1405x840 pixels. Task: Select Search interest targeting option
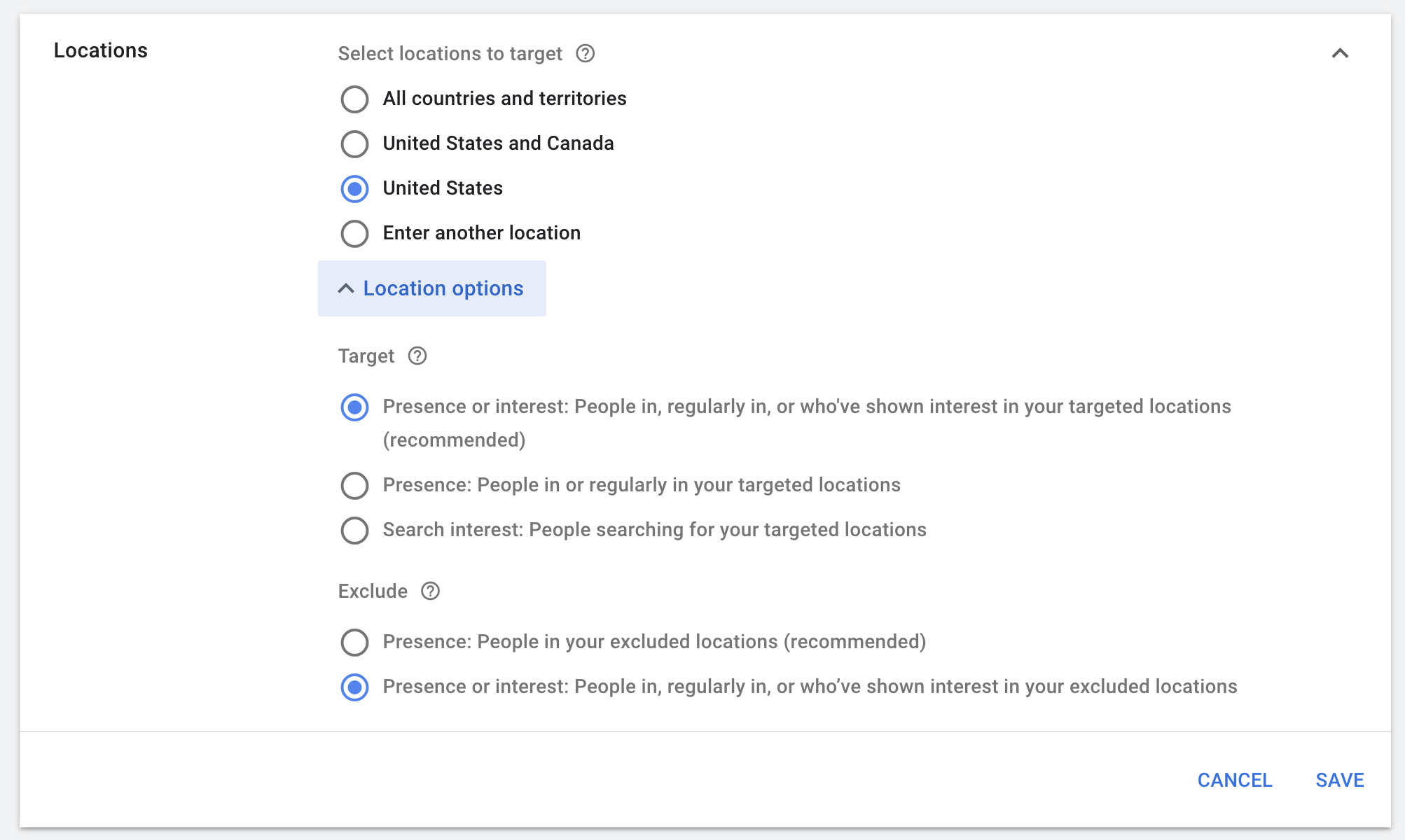[354, 531]
